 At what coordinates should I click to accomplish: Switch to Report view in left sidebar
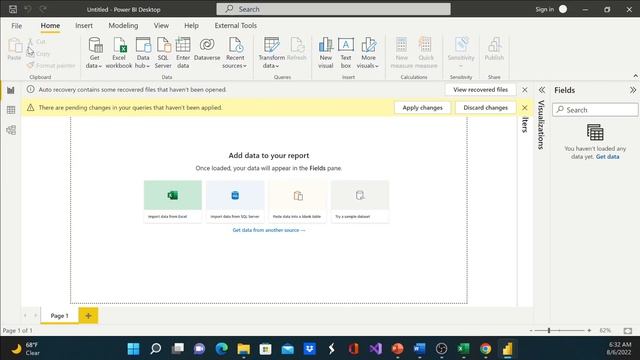click(11, 90)
